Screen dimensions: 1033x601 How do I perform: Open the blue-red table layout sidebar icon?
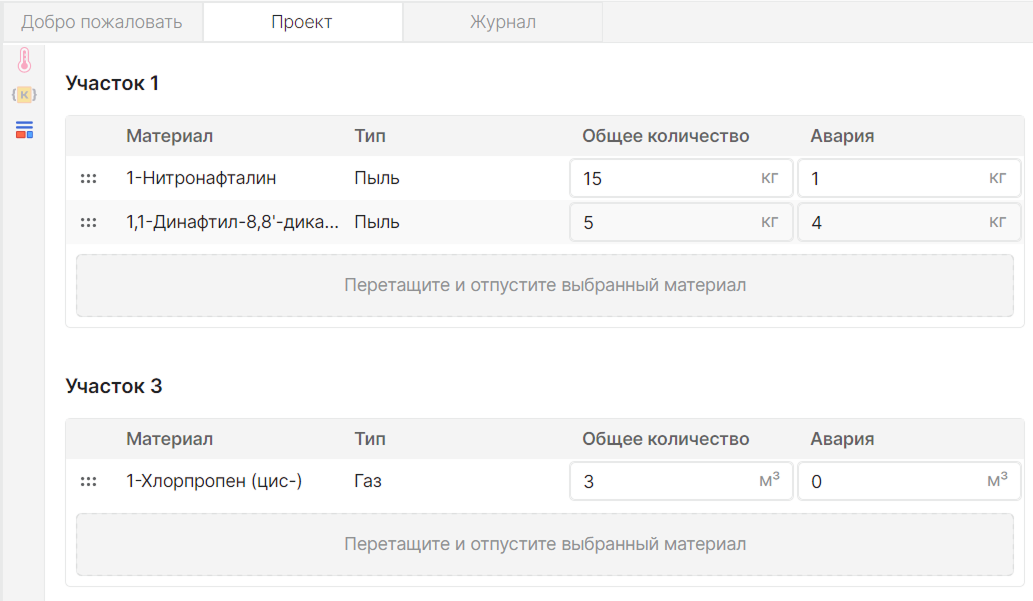click(x=24, y=130)
